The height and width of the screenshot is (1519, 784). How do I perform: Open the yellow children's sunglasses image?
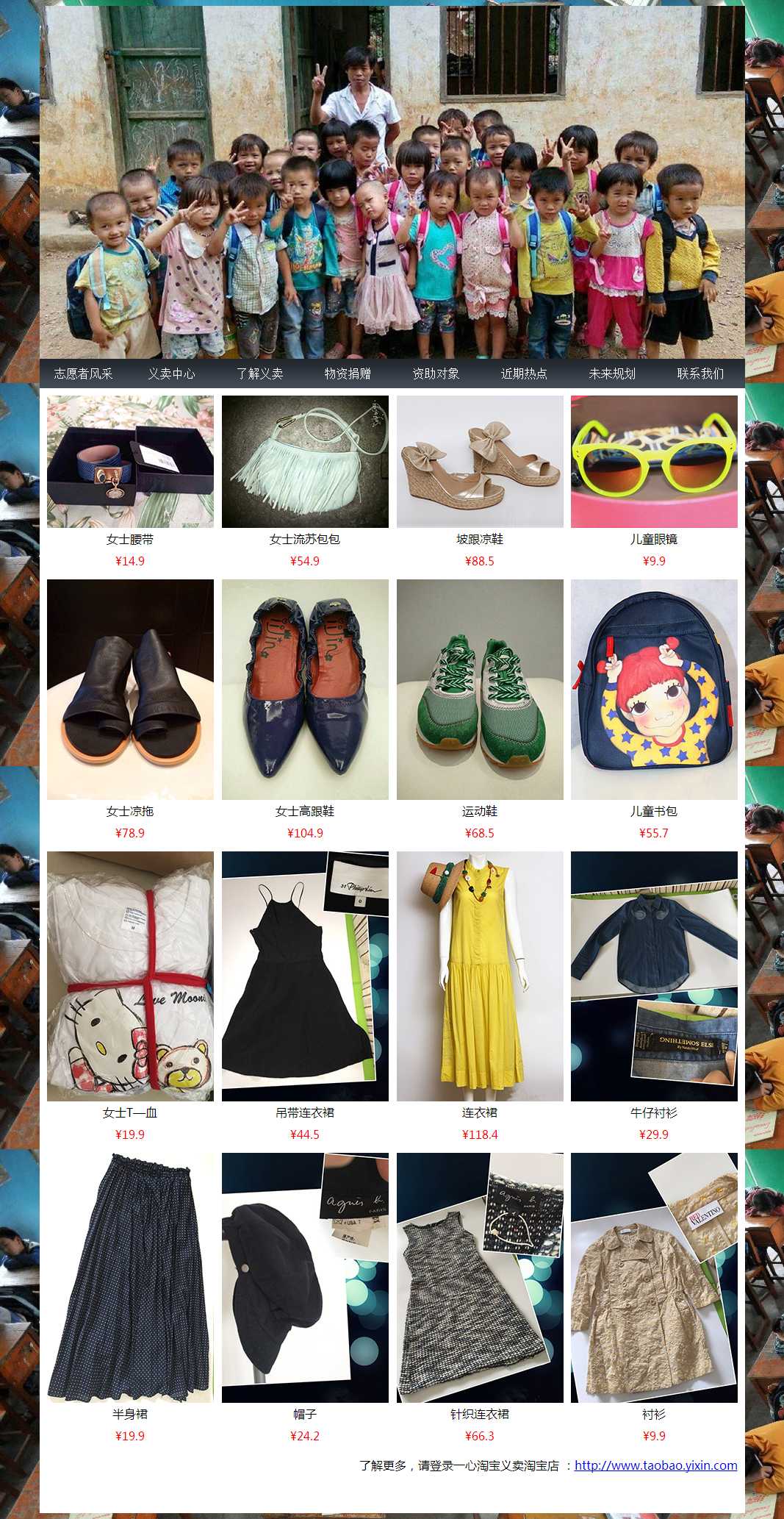pos(654,462)
